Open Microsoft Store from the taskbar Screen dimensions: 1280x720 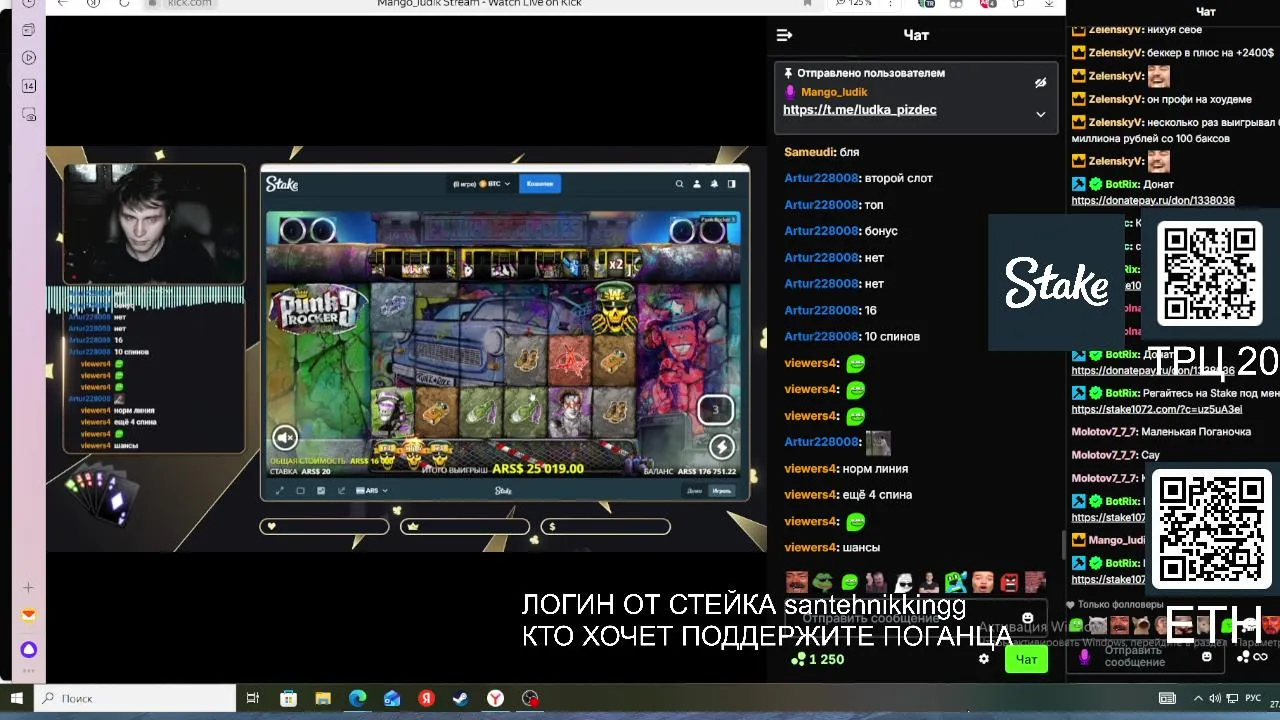point(288,698)
